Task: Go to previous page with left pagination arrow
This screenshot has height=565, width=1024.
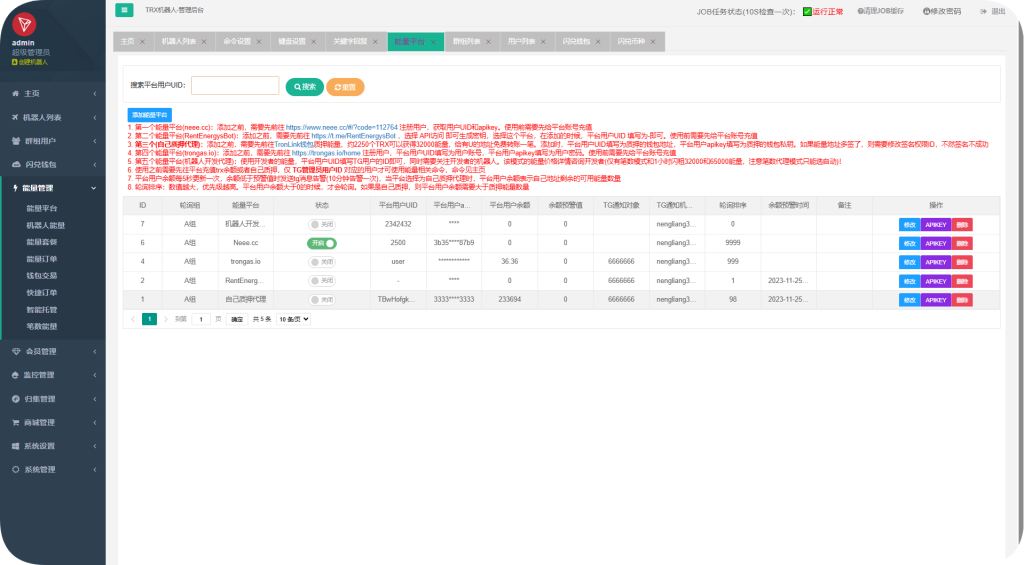Action: 133,319
